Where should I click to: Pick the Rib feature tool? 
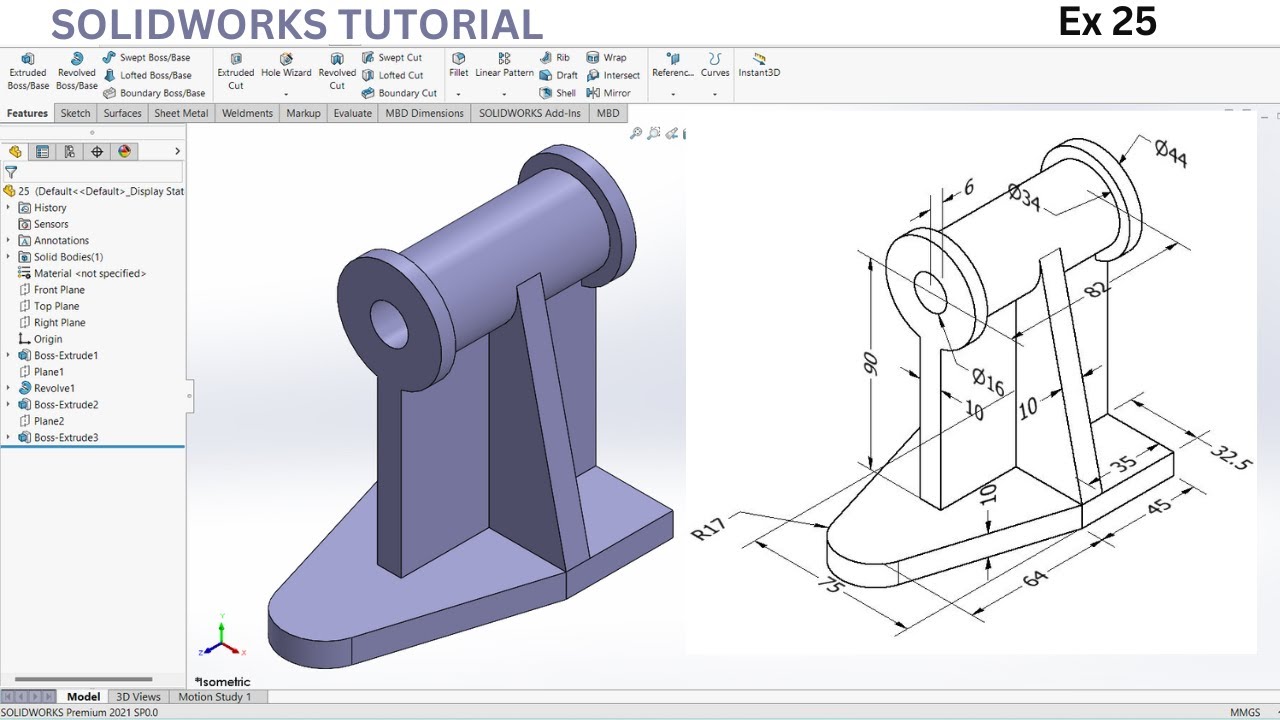click(555, 58)
